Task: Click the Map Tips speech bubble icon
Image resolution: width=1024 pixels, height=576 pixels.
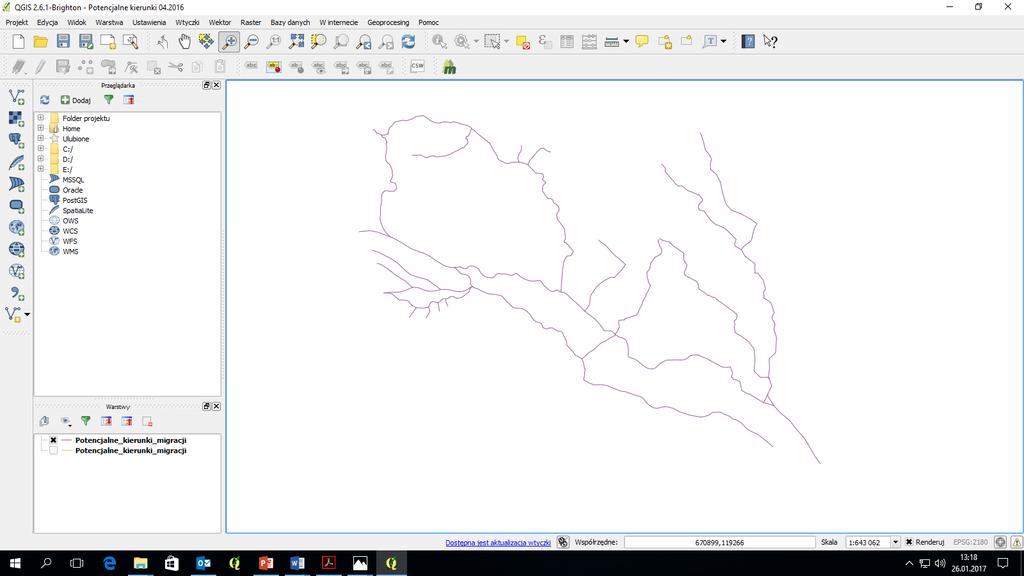Action: (x=642, y=42)
